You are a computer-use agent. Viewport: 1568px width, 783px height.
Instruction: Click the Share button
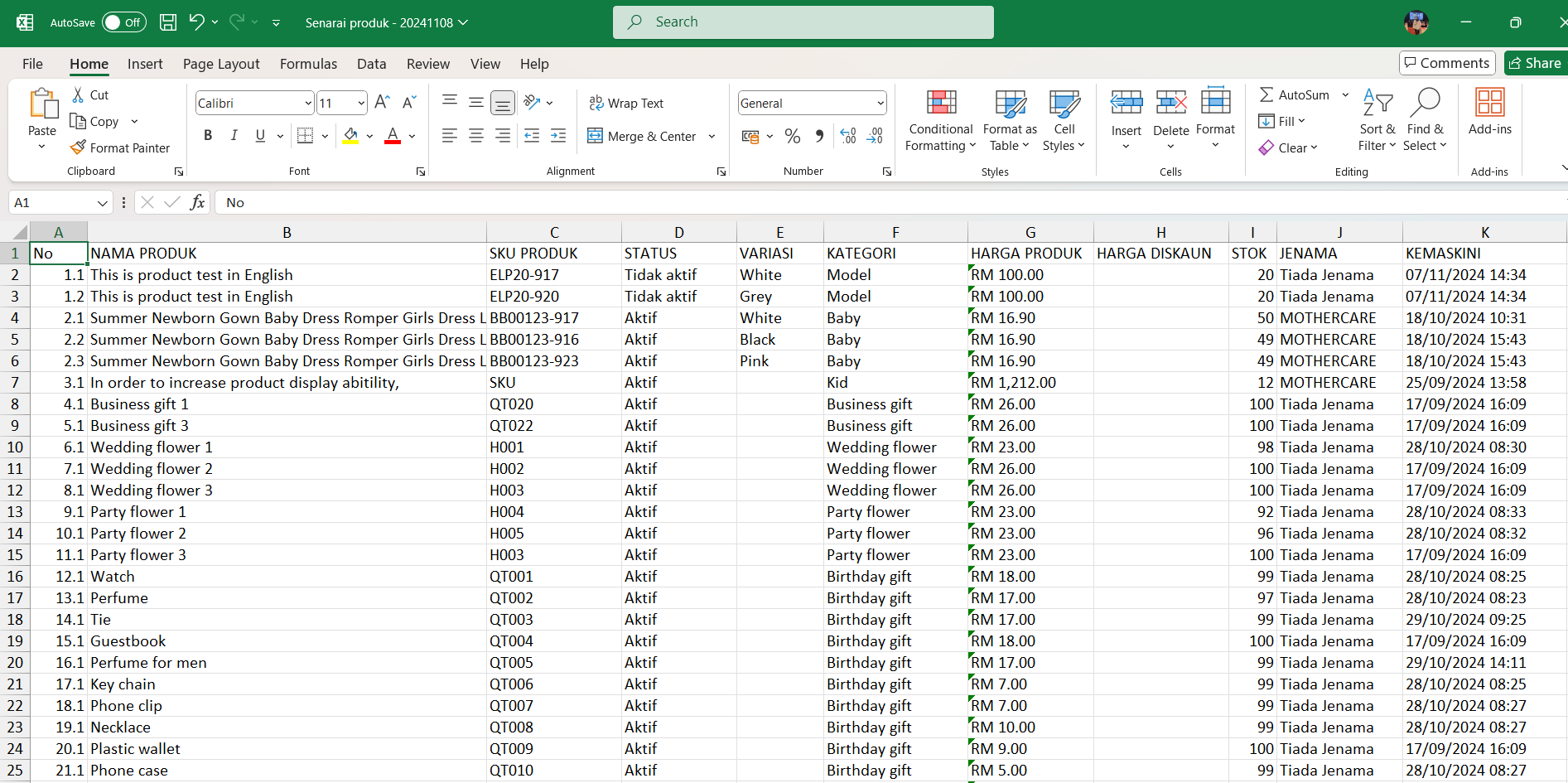pyautogui.click(x=1535, y=63)
